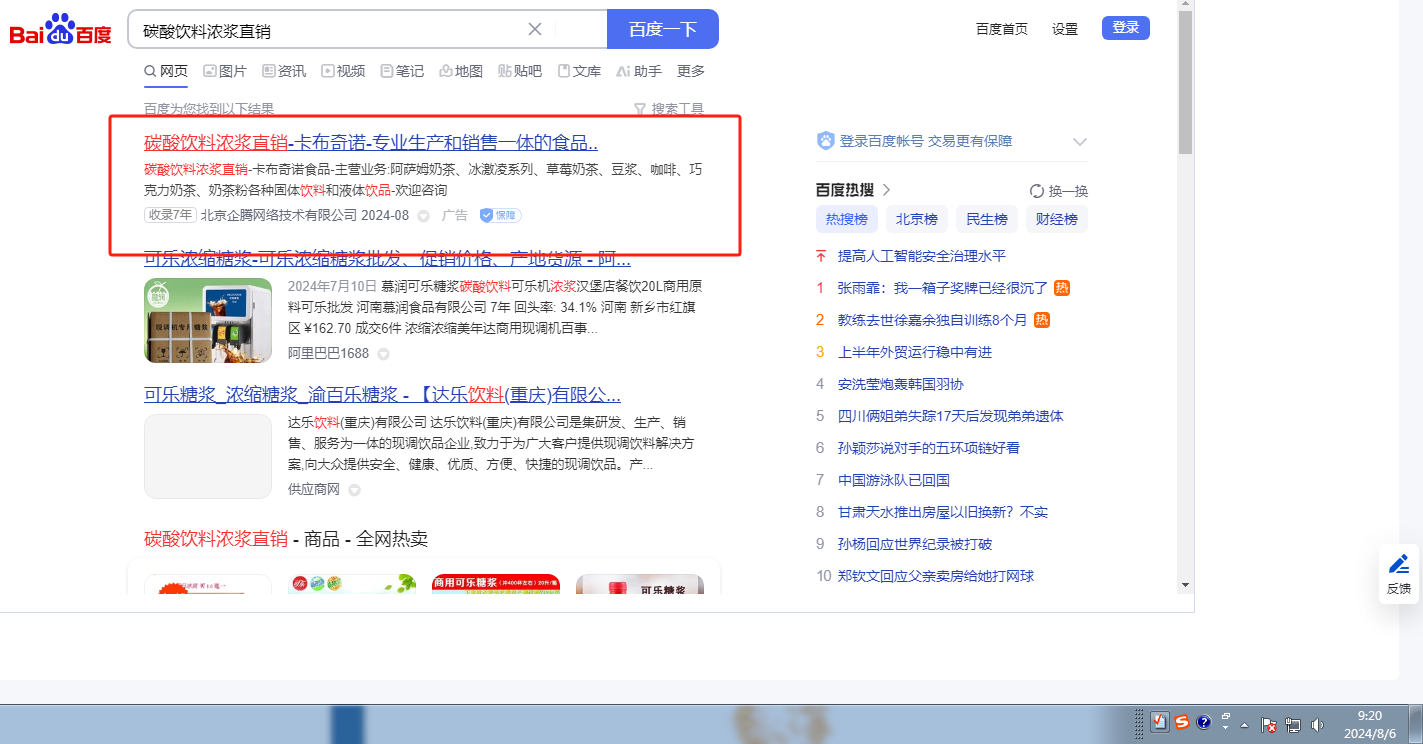Open 上半年外贸运行稳中有进 topic
The height and width of the screenshot is (744, 1423).
915,352
